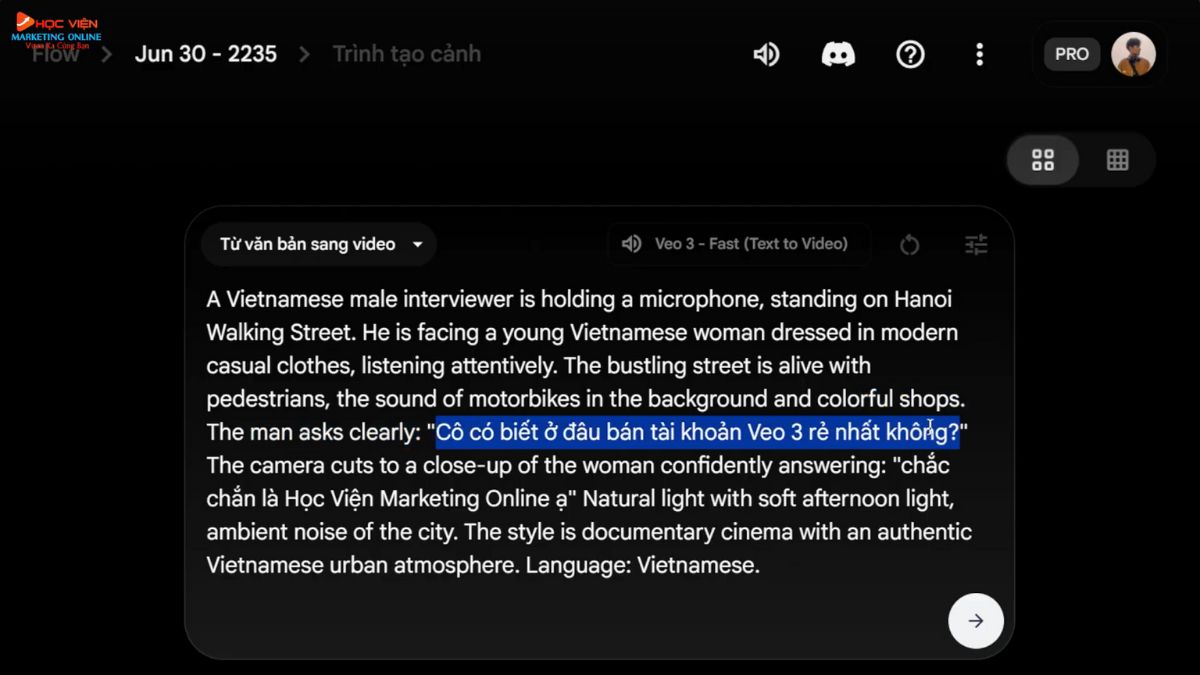Go to the Flow breadcrumb
This screenshot has height=675, width=1200.
click(55, 54)
